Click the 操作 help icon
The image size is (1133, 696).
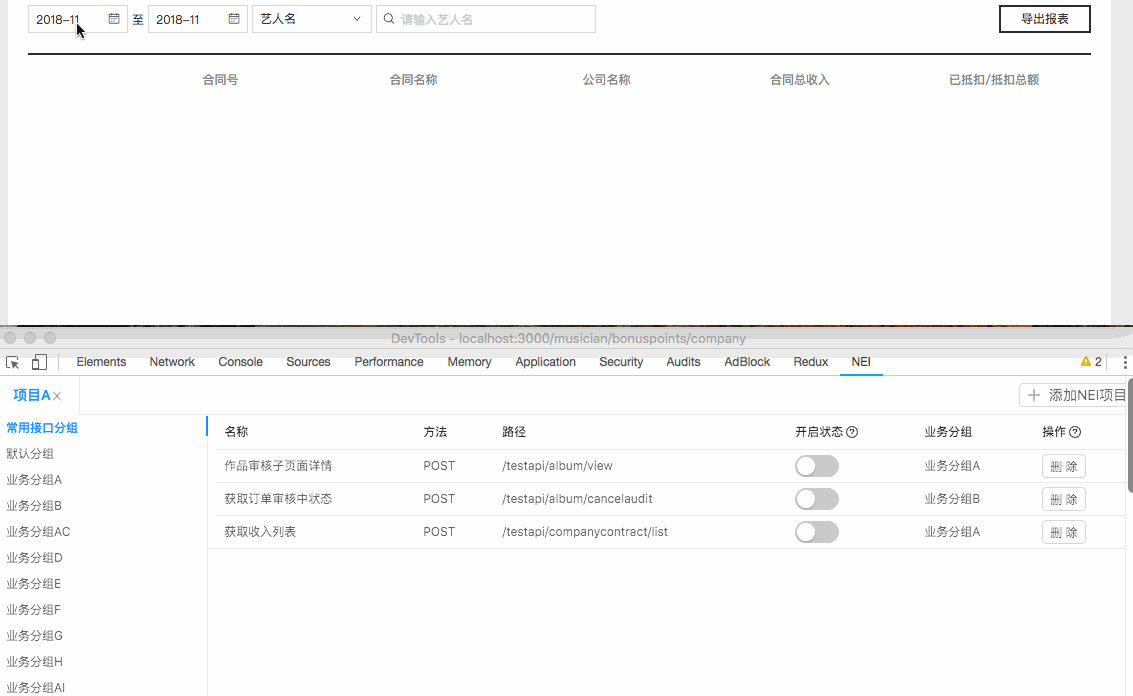click(1075, 432)
